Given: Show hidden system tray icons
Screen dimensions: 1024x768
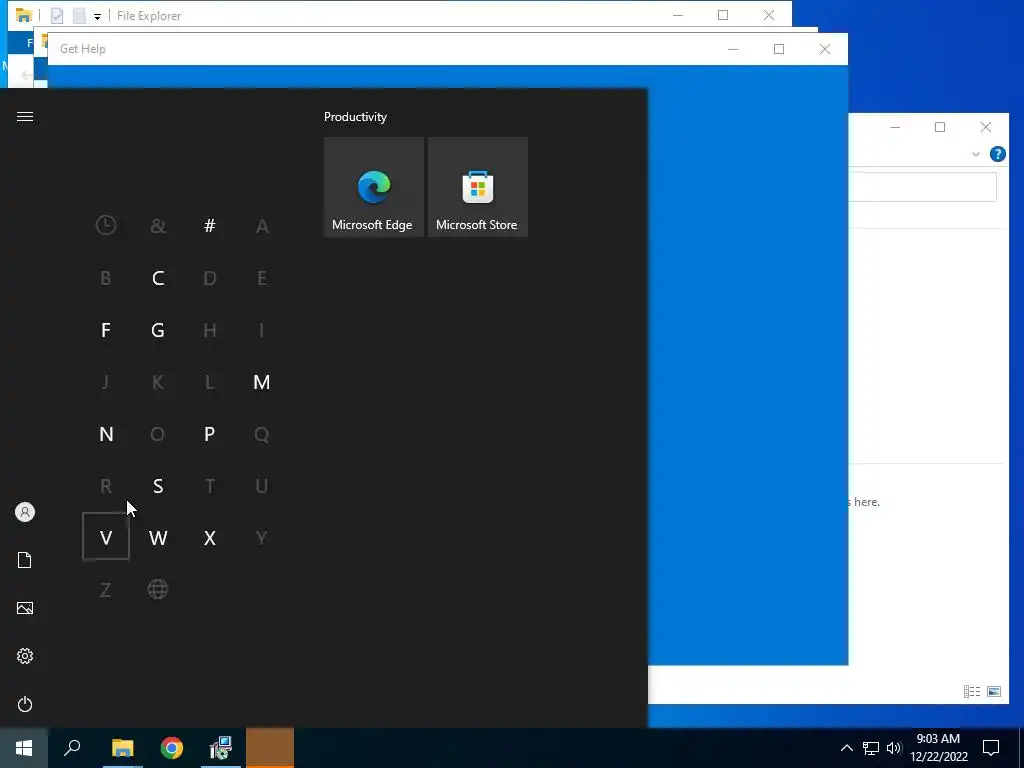Looking at the screenshot, I should [846, 748].
